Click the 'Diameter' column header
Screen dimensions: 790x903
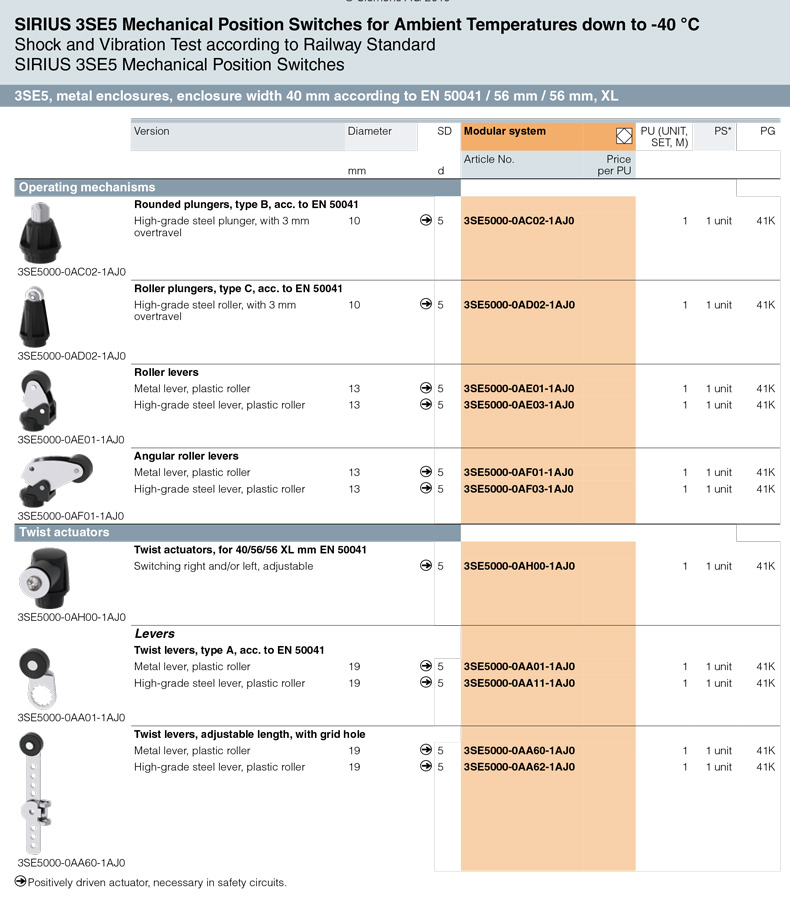point(369,131)
